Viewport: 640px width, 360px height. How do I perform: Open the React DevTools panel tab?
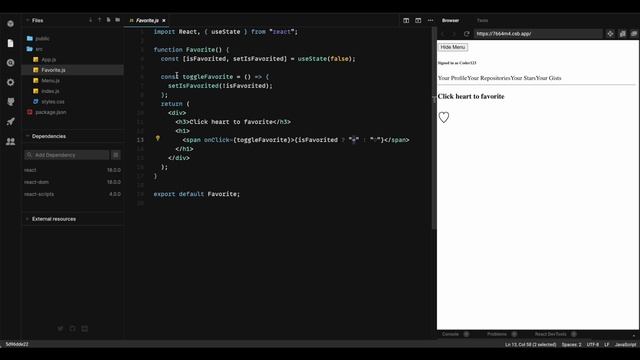pyautogui.click(x=551, y=334)
